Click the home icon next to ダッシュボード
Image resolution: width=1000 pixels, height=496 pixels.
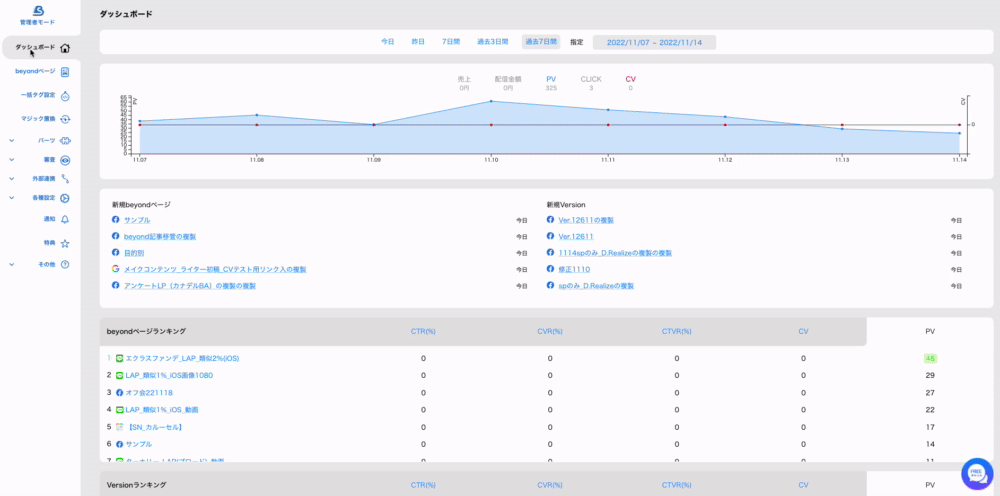tap(65, 48)
